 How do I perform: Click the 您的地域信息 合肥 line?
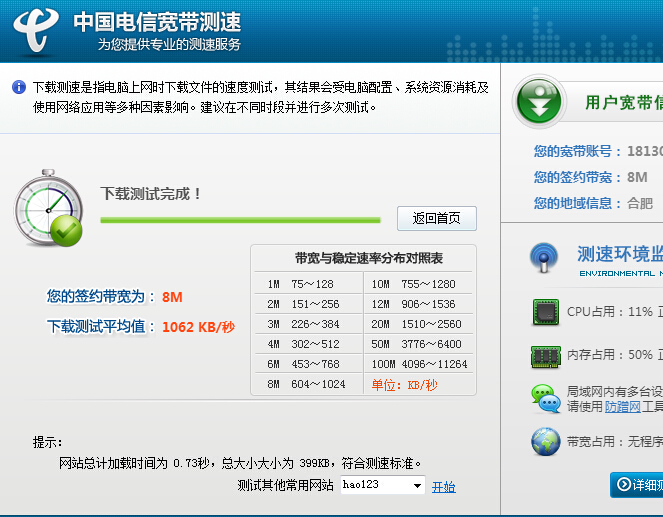point(593,203)
